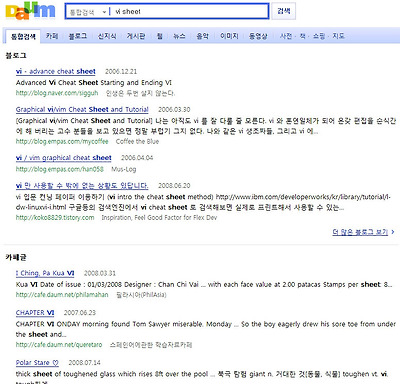
Task: Open the 신지식 tab
Action: click(x=107, y=36)
